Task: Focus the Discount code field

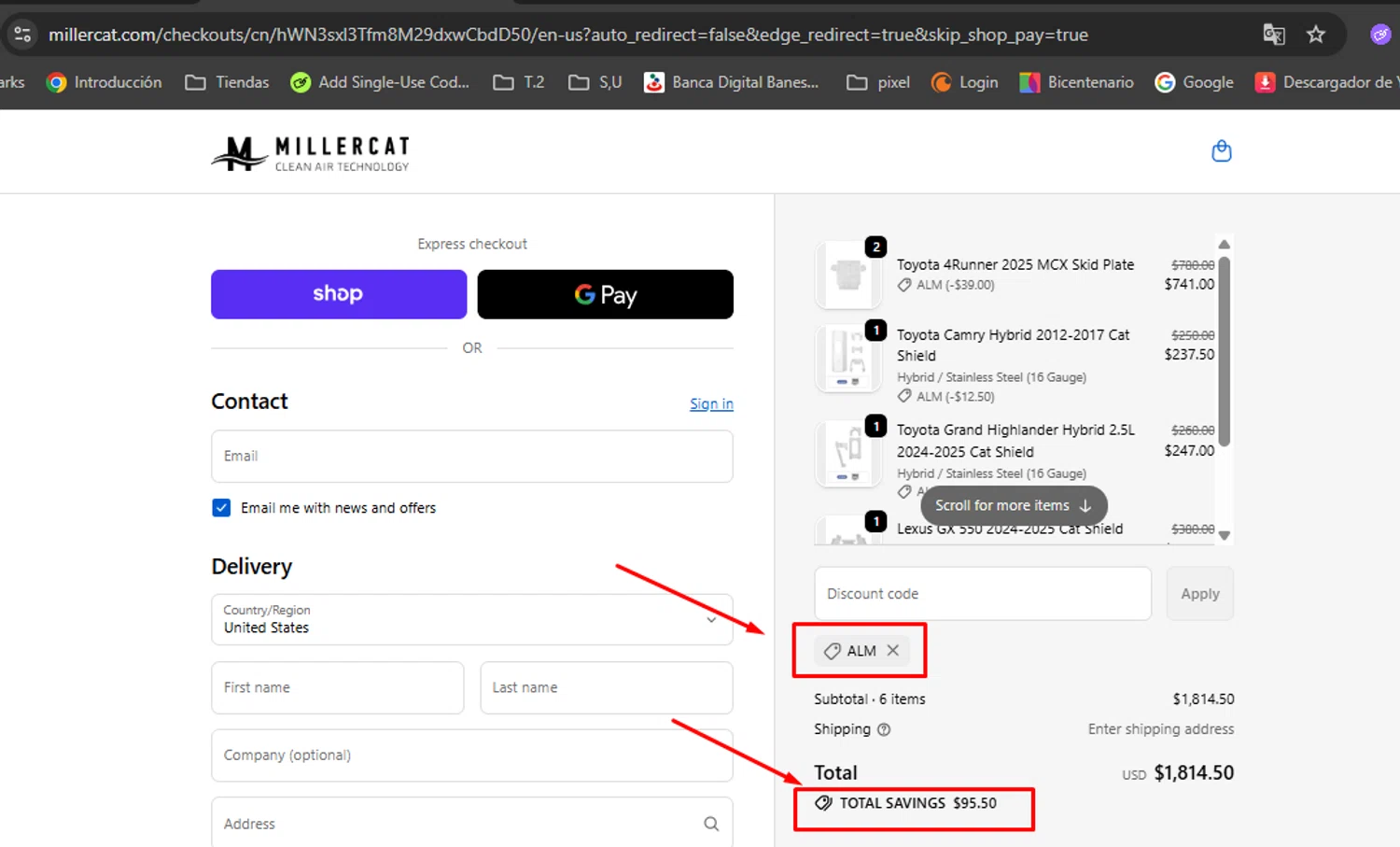Action: click(x=983, y=593)
